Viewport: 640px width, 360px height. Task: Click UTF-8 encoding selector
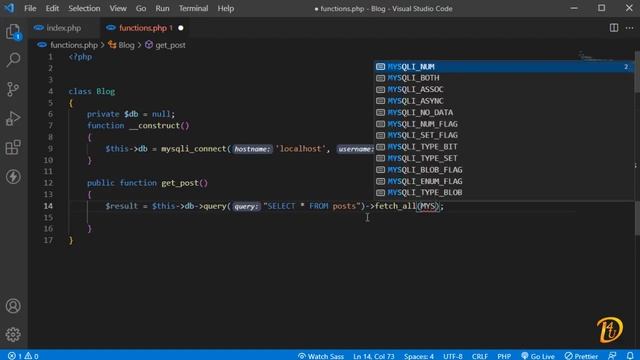tap(453, 356)
